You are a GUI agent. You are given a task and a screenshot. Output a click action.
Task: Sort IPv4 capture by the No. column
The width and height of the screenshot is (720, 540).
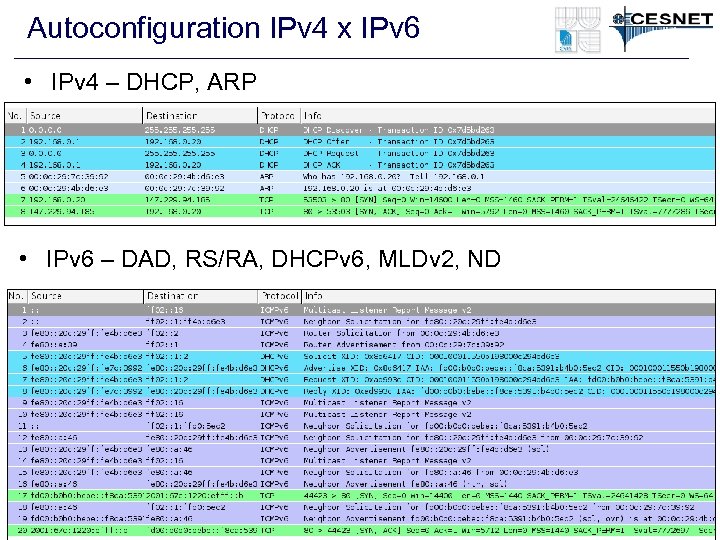(x=15, y=116)
